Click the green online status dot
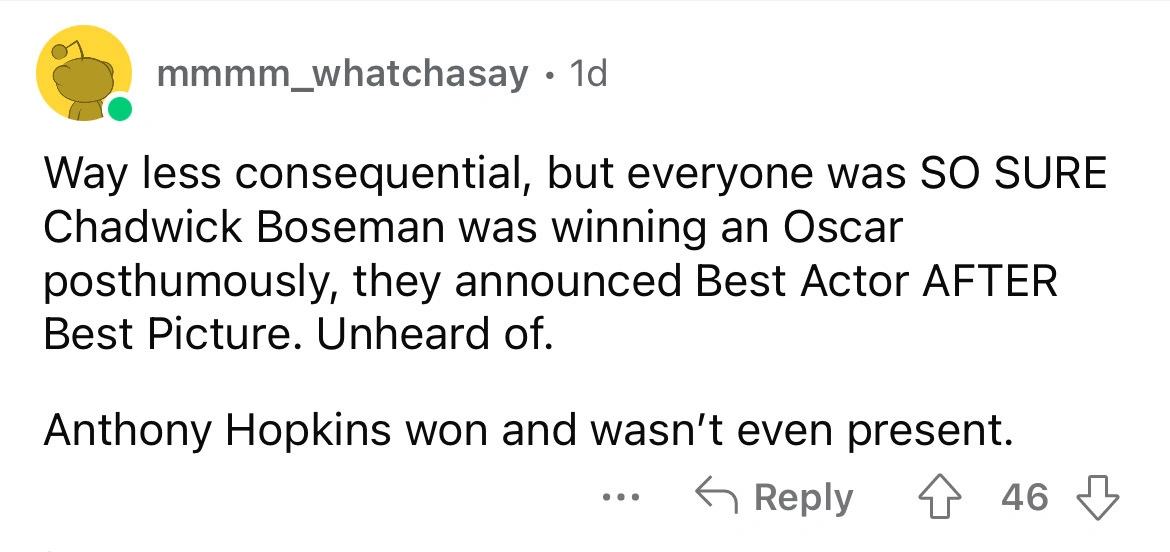This screenshot has width=1170, height=552. (119, 109)
